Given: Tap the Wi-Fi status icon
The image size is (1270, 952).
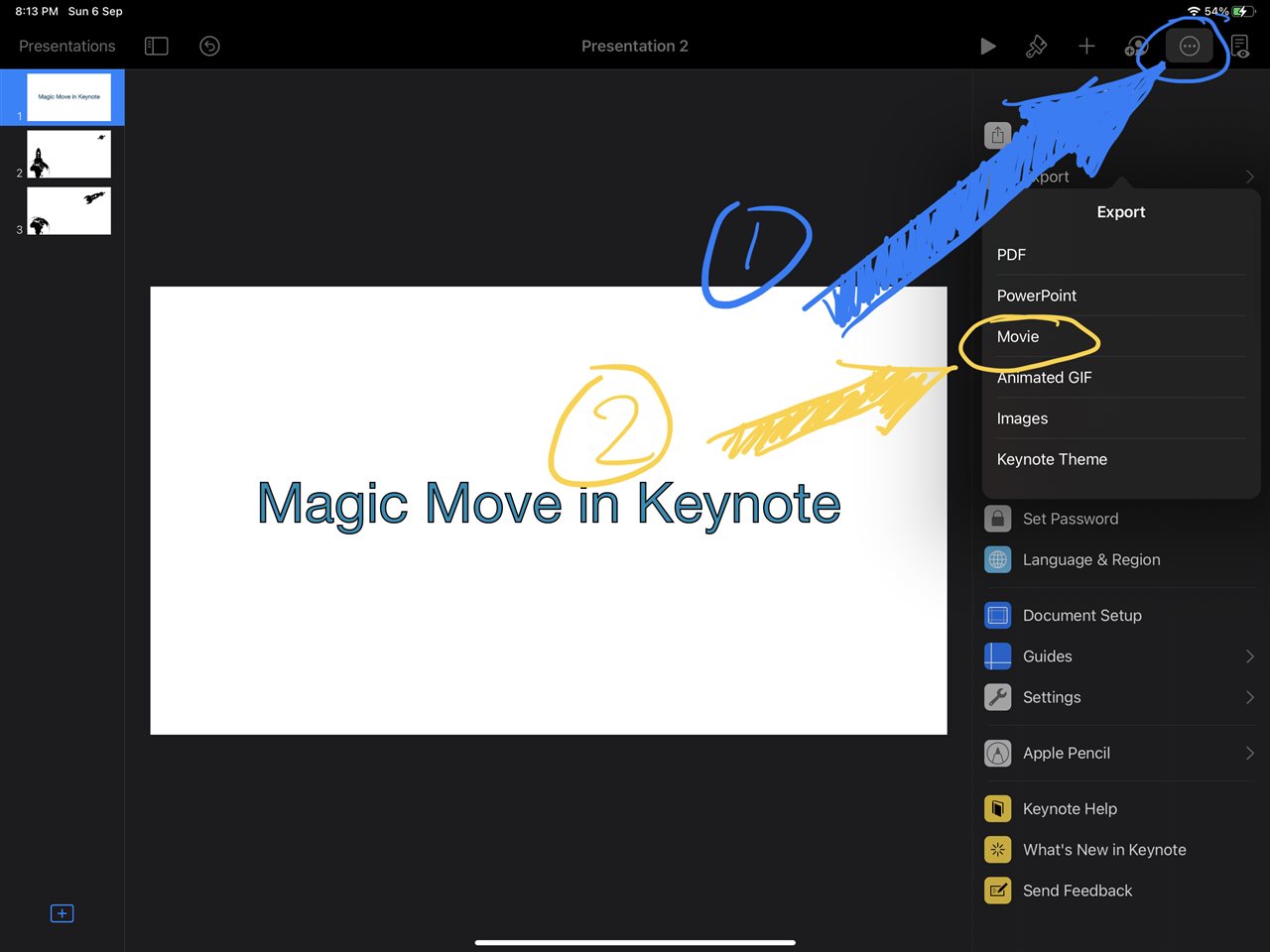Looking at the screenshot, I should (1193, 11).
